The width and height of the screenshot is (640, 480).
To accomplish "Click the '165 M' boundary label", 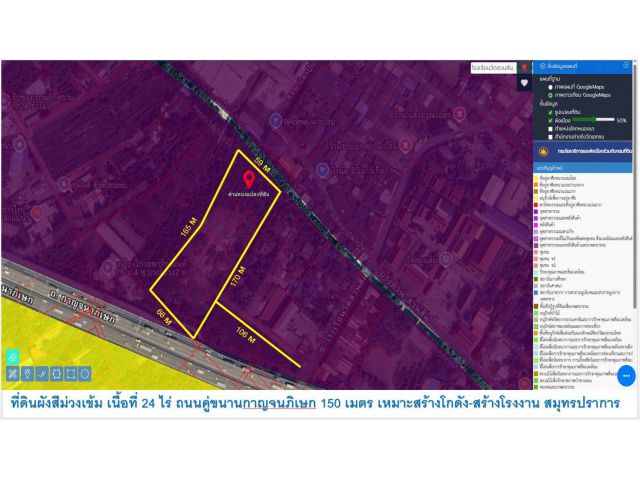I will (x=189, y=227).
